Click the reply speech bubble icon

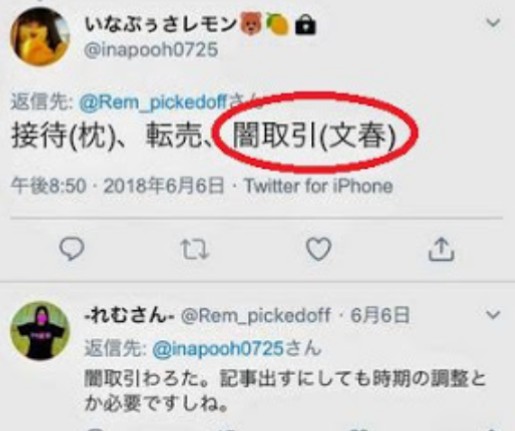click(x=72, y=249)
